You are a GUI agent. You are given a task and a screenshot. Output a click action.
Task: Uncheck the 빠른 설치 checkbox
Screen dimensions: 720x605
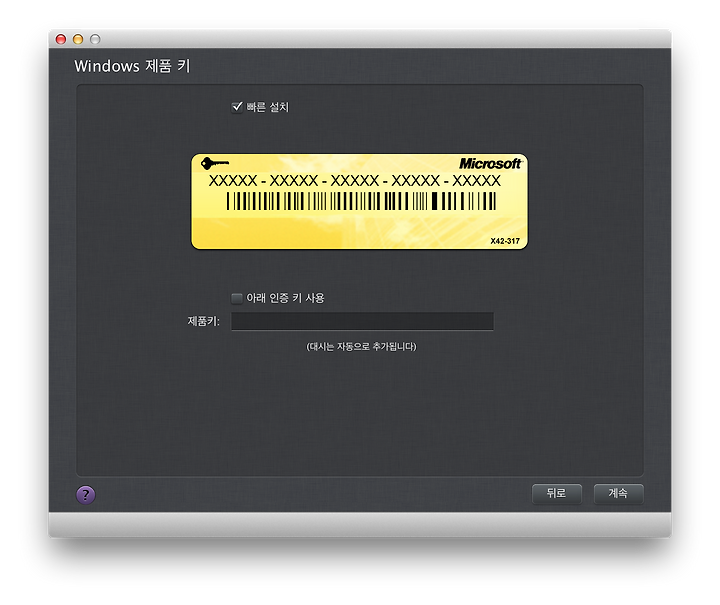tap(237, 107)
